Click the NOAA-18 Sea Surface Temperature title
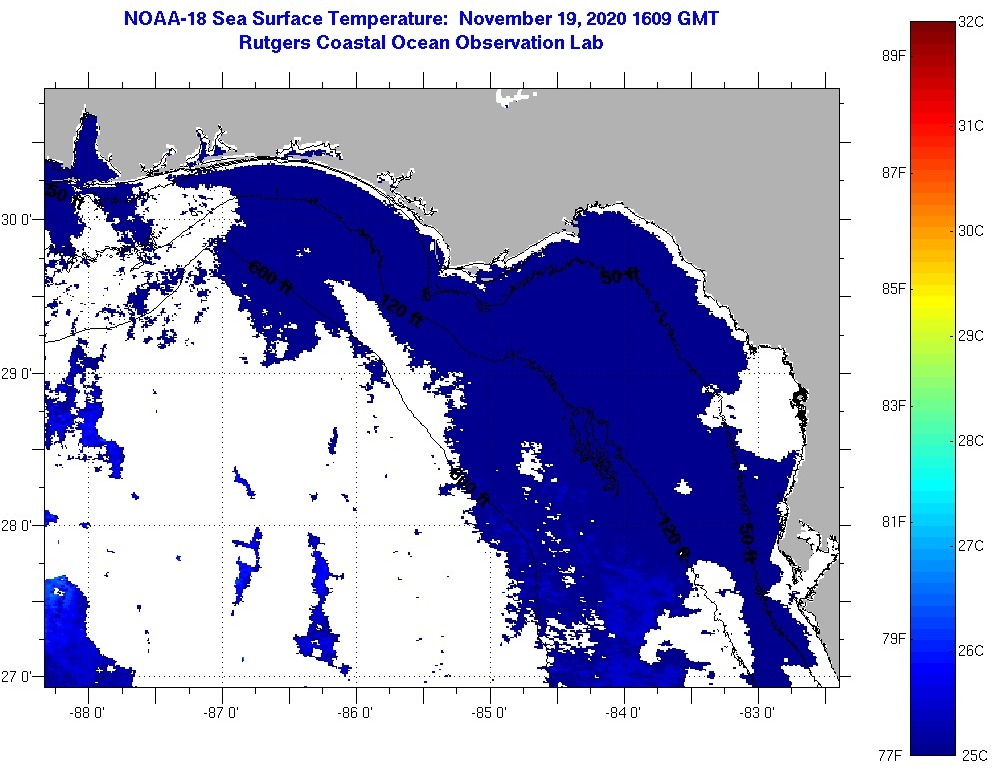Viewport: 992px width, 770px height. pyautogui.click(x=420, y=19)
